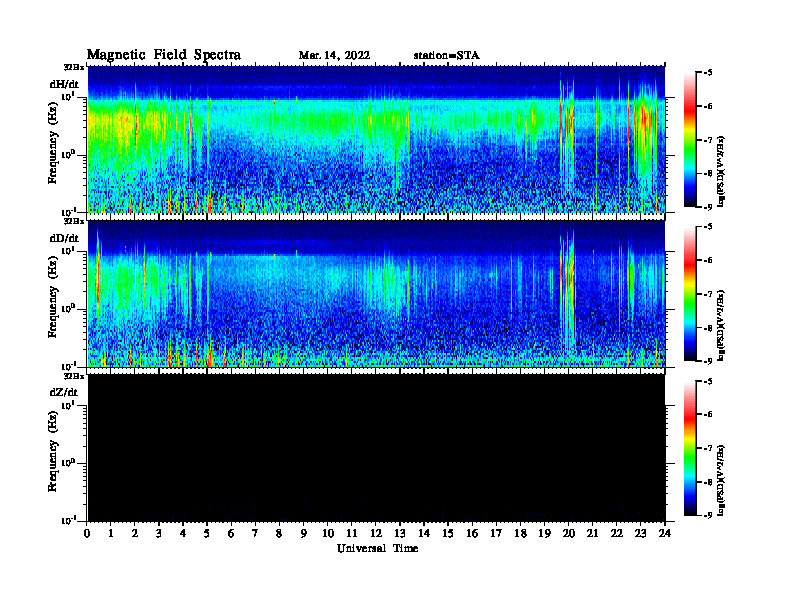Click the "Magnetic Field Spectra" title
Screen dimensions: 792x612
click(164, 55)
